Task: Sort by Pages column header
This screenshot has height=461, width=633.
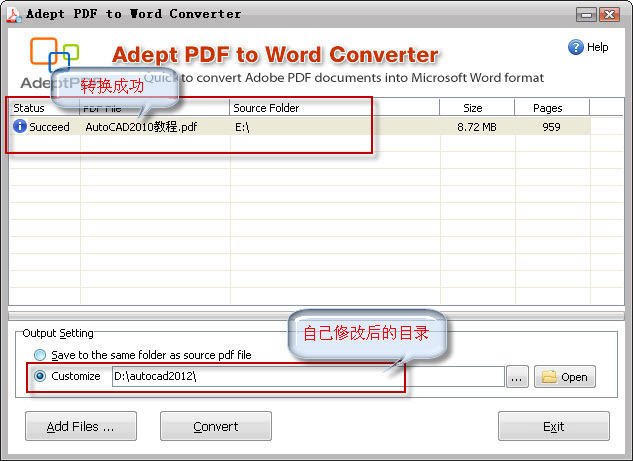Action: coord(552,108)
